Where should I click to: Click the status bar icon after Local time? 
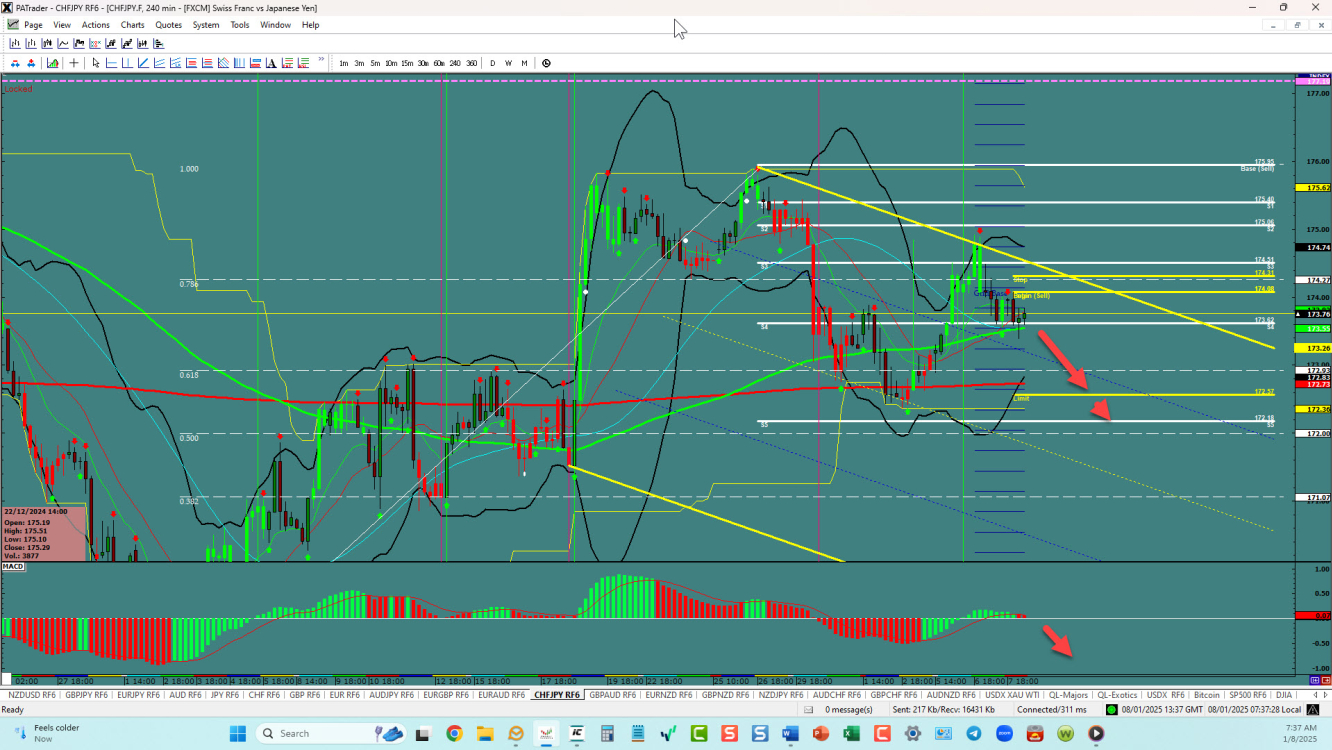point(1312,709)
